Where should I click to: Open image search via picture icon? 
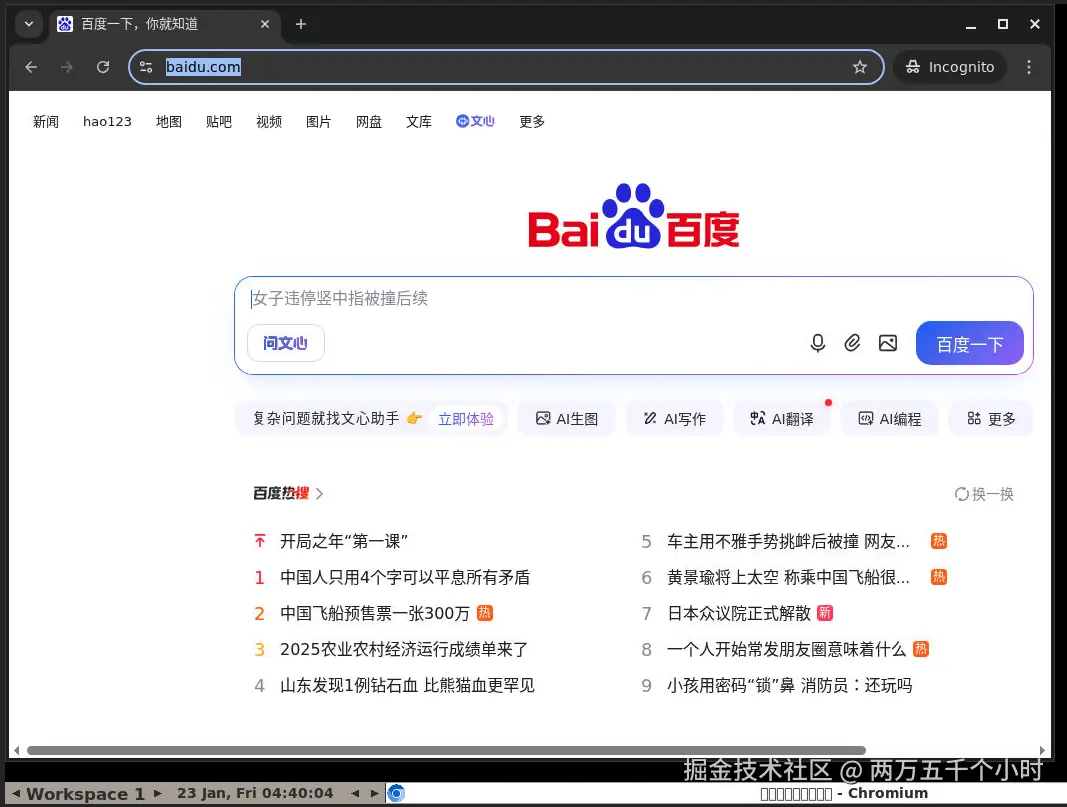pyautogui.click(x=888, y=343)
